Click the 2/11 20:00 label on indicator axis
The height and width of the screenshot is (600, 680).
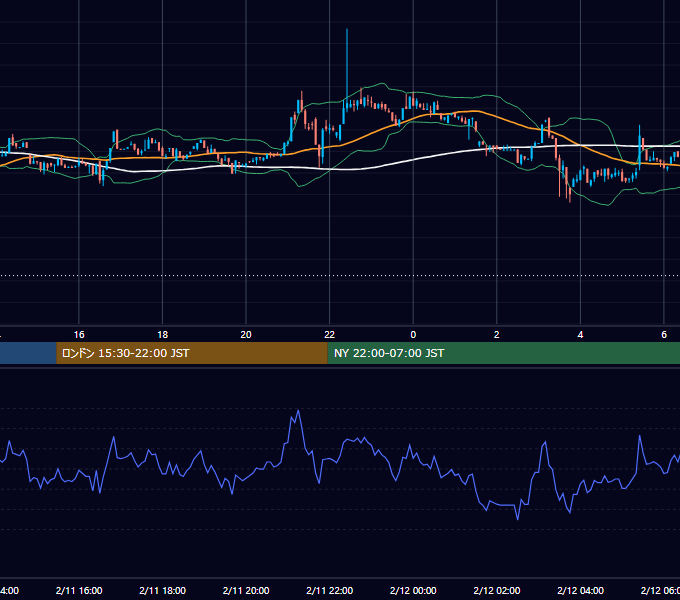[x=246, y=590]
